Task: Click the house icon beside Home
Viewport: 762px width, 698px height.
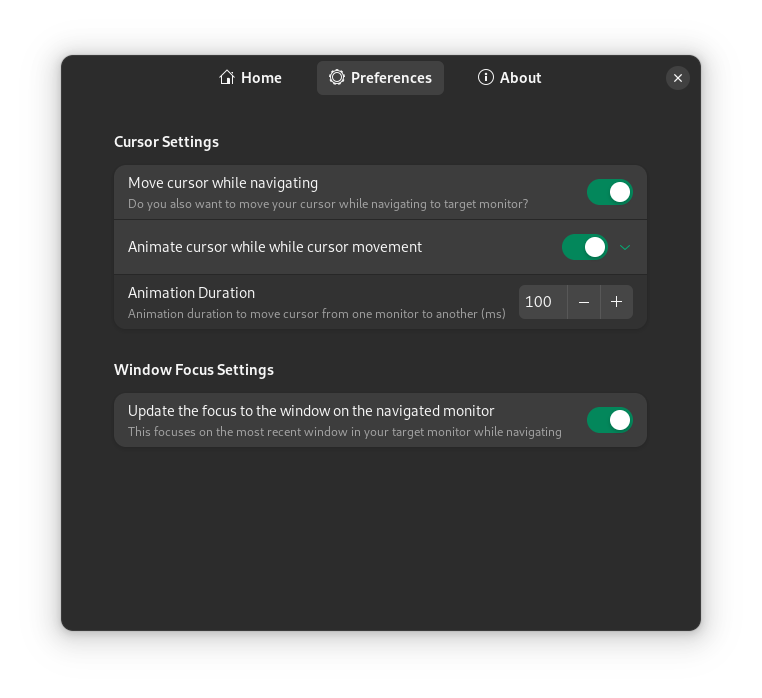Action: click(226, 77)
